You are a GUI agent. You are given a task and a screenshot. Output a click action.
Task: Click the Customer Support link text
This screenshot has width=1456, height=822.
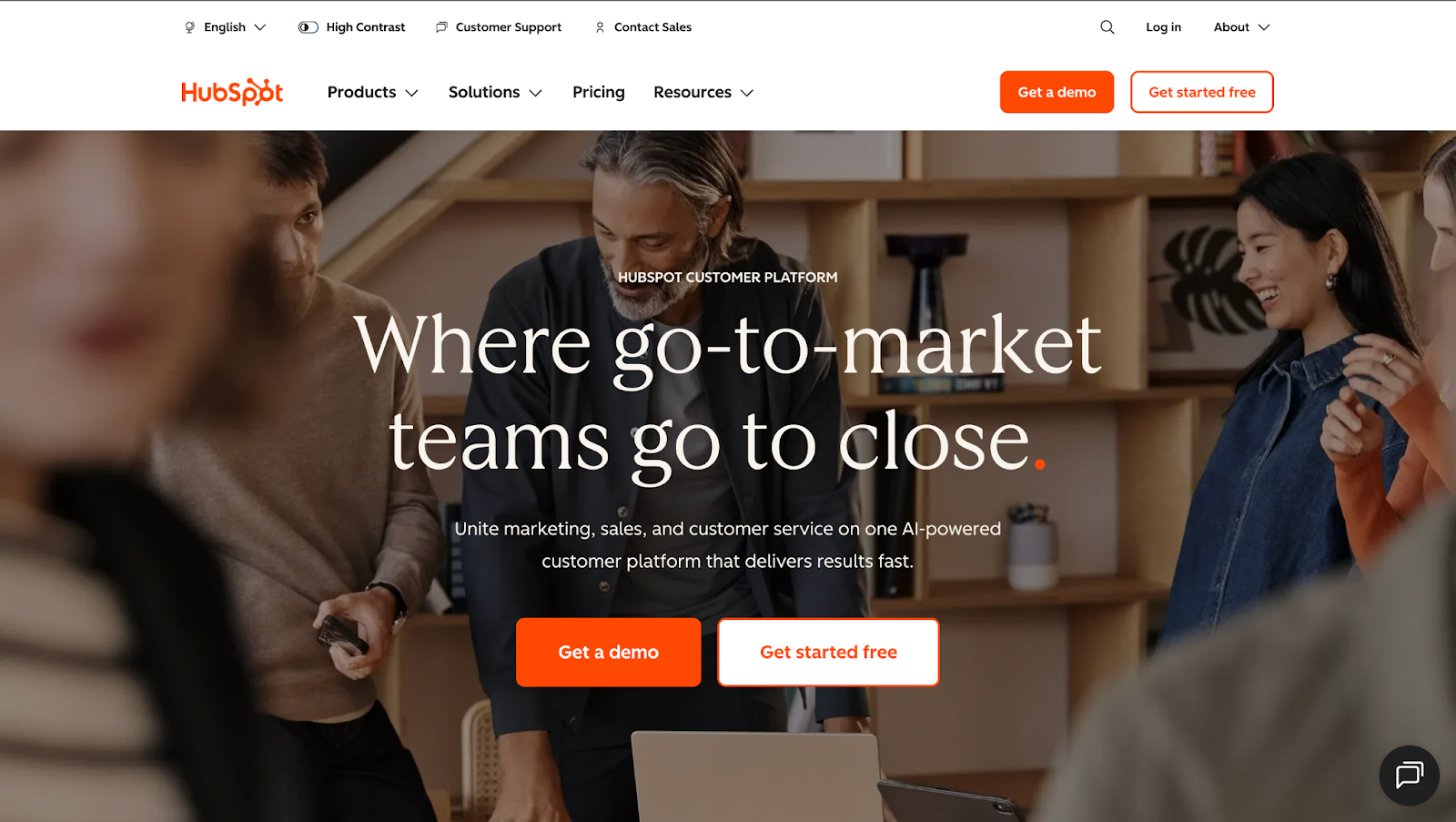pos(508,27)
